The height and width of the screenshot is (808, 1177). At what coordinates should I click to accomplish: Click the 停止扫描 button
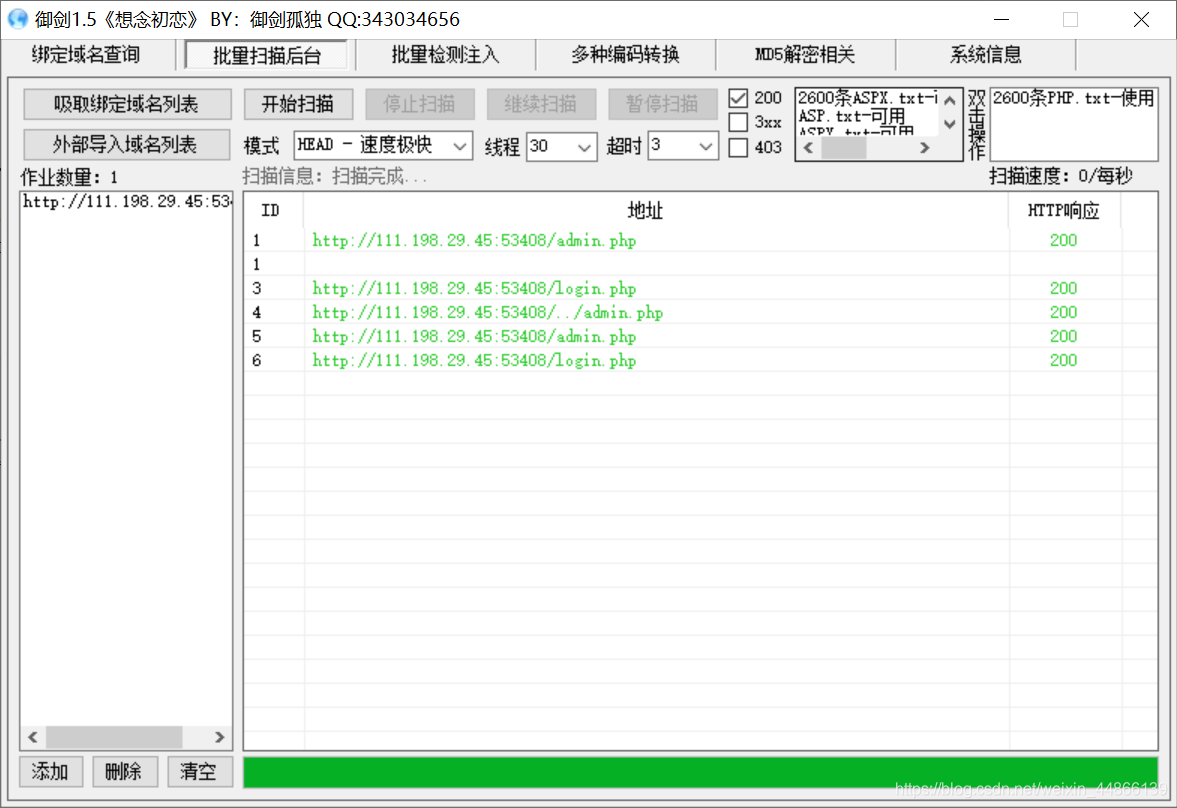pyautogui.click(x=420, y=104)
